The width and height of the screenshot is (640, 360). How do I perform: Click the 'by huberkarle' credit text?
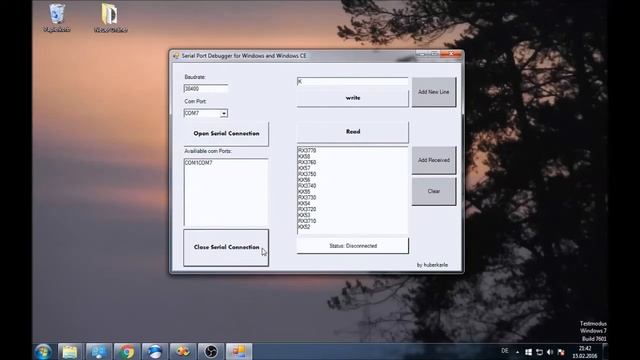pyautogui.click(x=432, y=265)
